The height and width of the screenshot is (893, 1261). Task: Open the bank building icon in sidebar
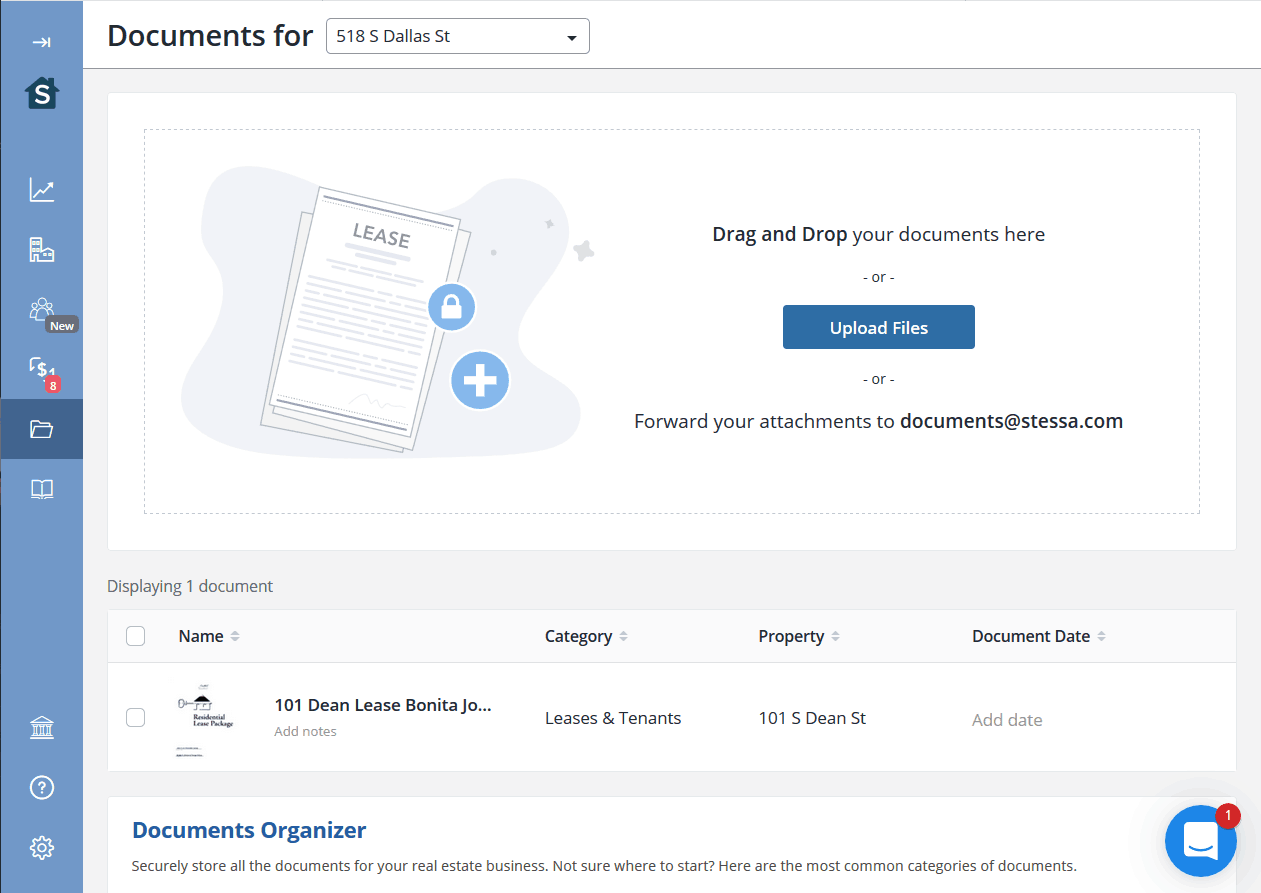[42, 728]
